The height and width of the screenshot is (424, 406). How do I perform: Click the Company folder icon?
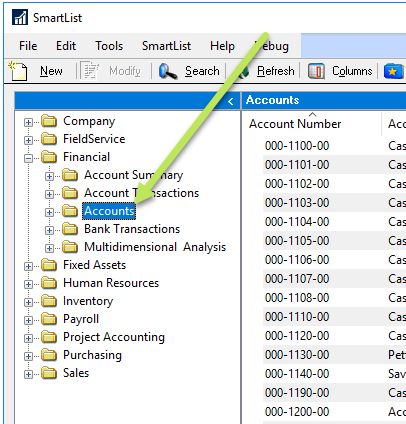tap(49, 121)
